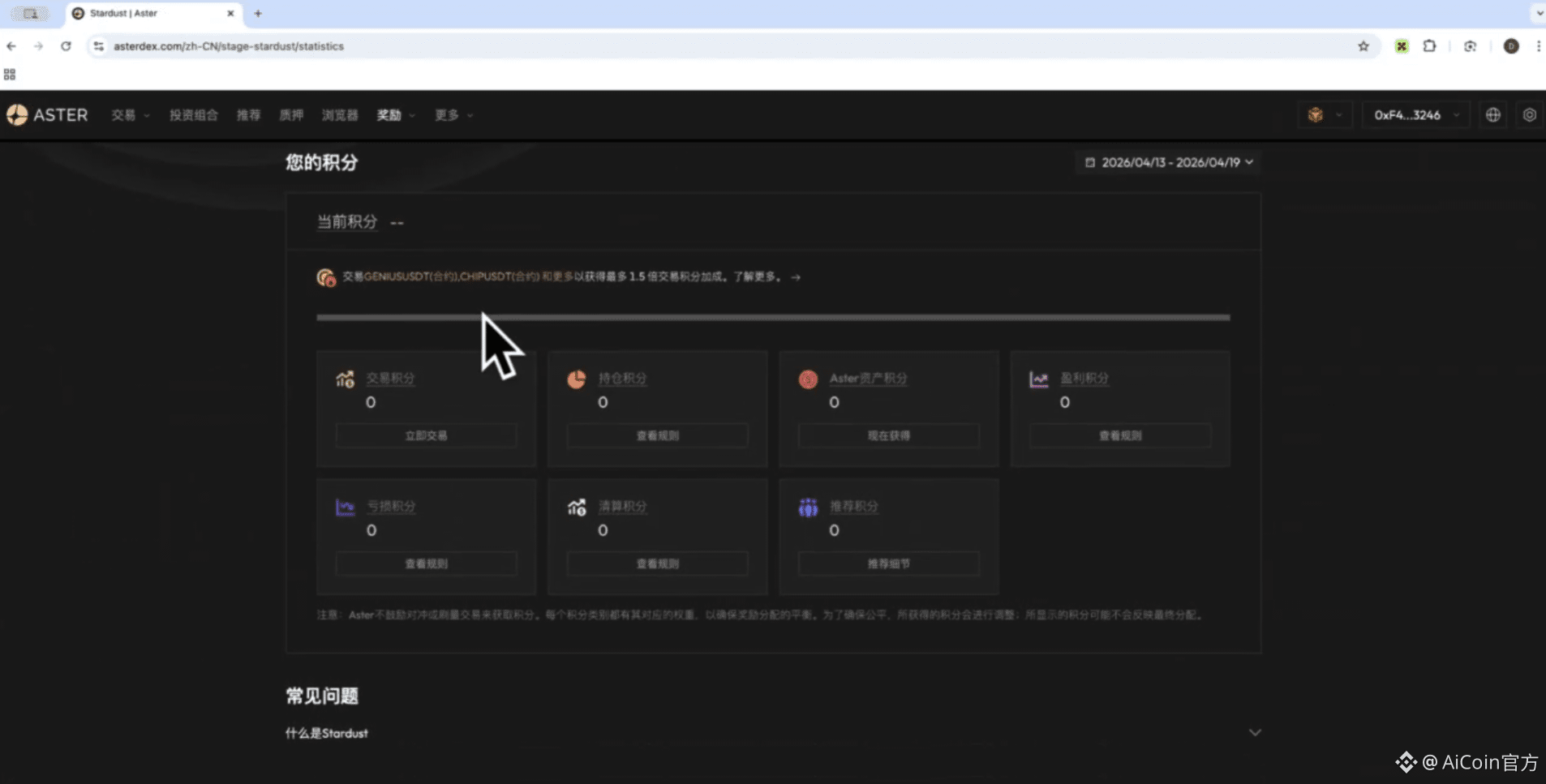1546x784 pixels.
Task: Click the 推荐积分 label link
Action: [853, 507]
